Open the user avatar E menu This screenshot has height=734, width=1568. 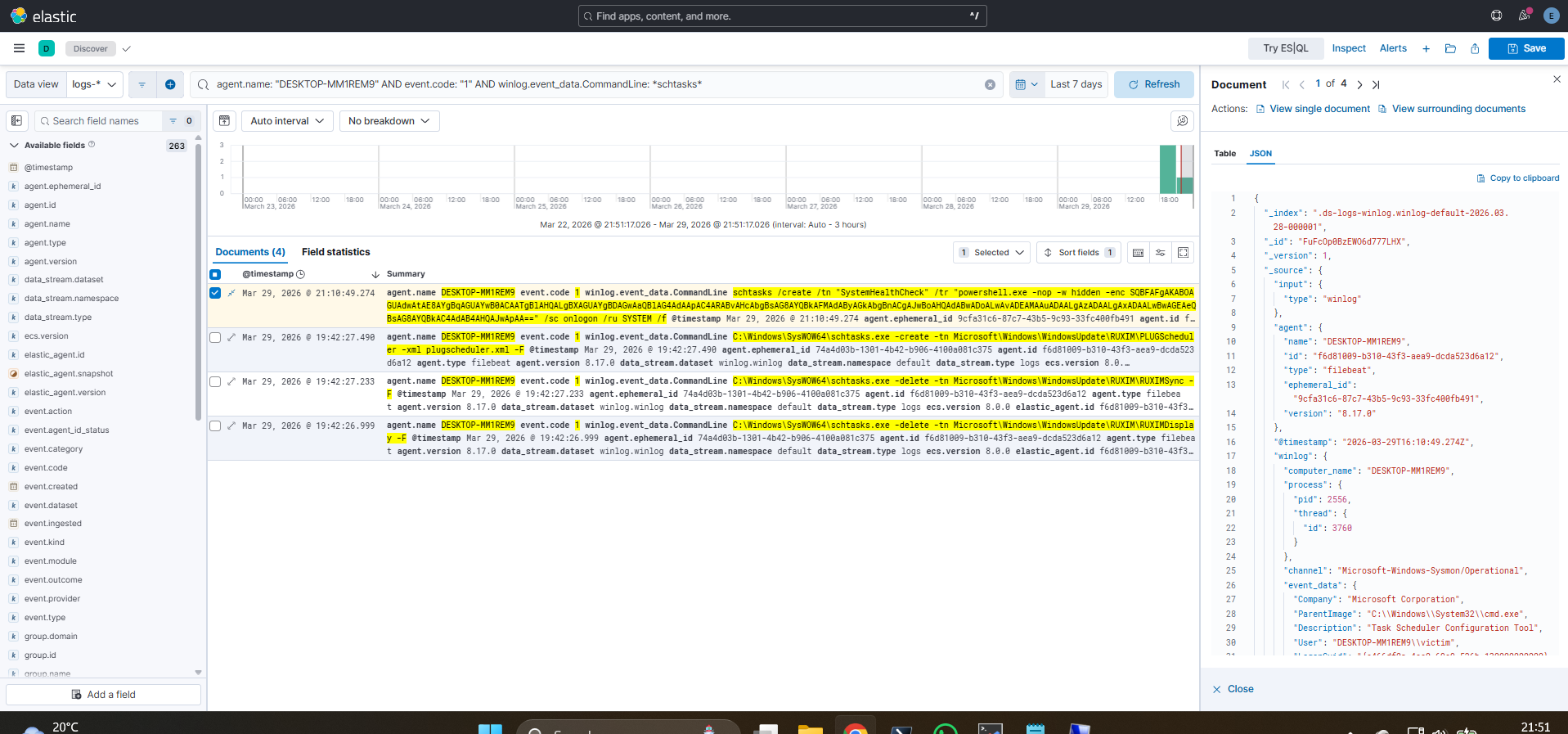[x=1551, y=16]
